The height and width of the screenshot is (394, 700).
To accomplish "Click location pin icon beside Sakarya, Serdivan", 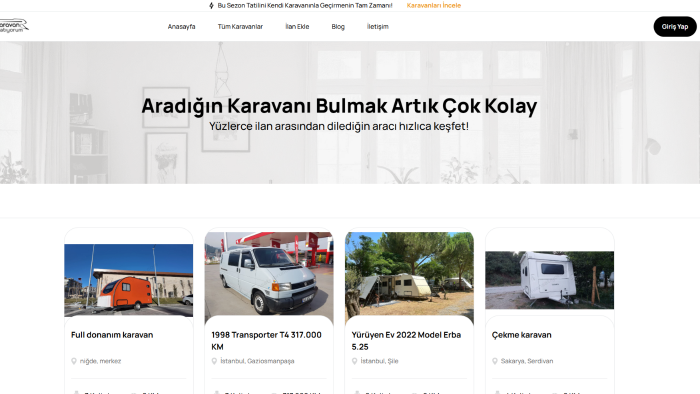I will [x=495, y=361].
